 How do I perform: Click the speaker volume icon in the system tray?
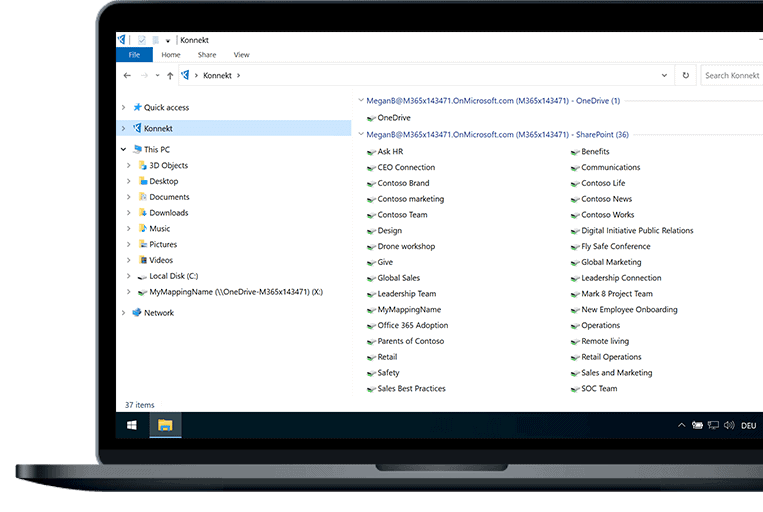(728, 425)
